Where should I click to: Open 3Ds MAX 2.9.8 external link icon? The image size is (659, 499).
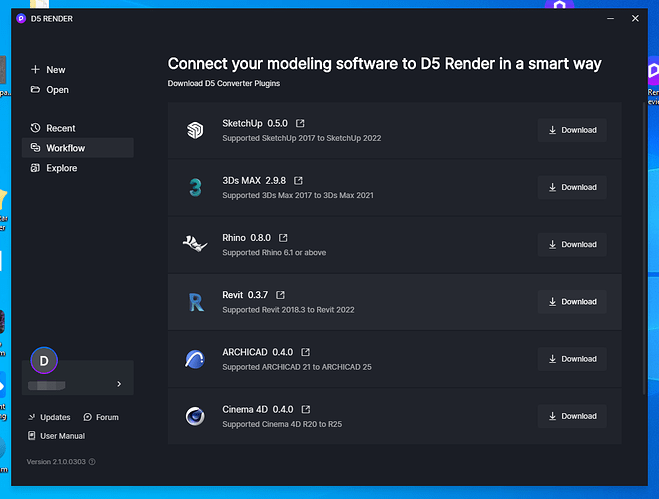tap(298, 180)
